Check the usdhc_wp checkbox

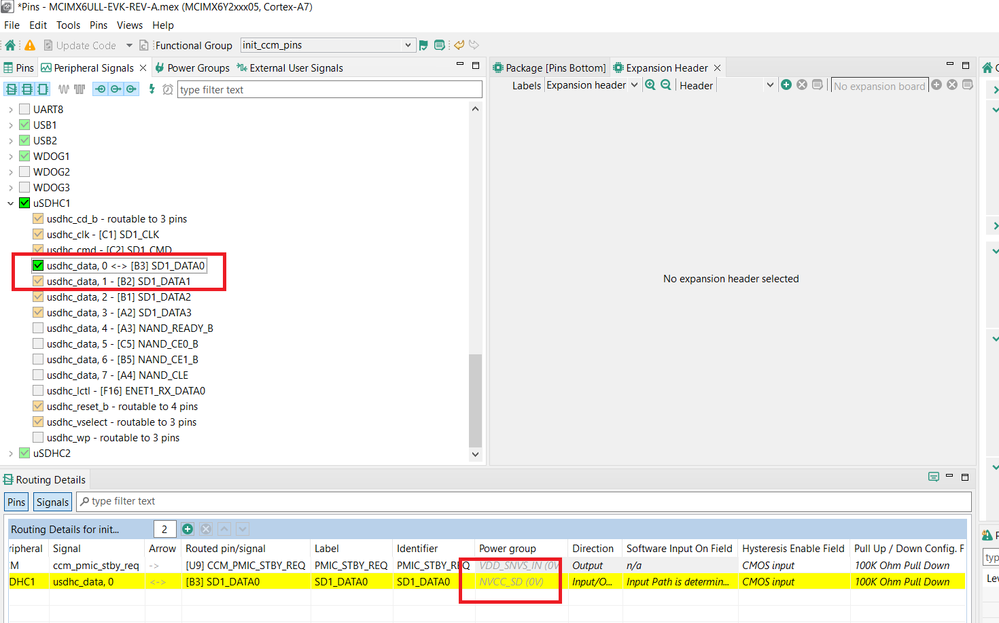[x=38, y=438]
